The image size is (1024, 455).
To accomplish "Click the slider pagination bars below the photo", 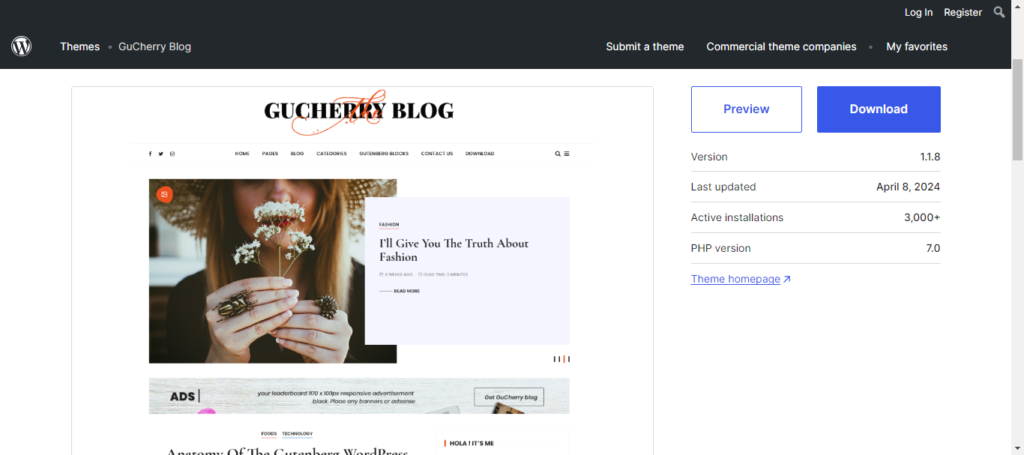I will (x=562, y=359).
